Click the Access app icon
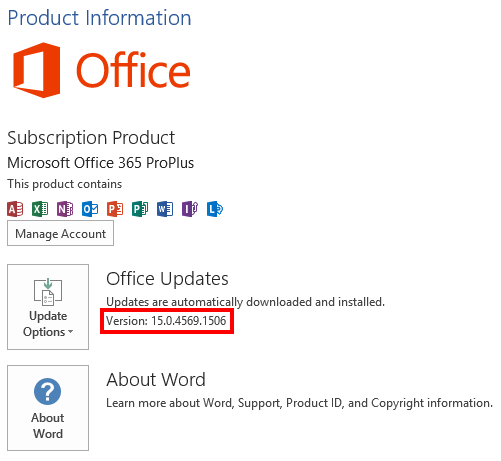 click(x=15, y=209)
